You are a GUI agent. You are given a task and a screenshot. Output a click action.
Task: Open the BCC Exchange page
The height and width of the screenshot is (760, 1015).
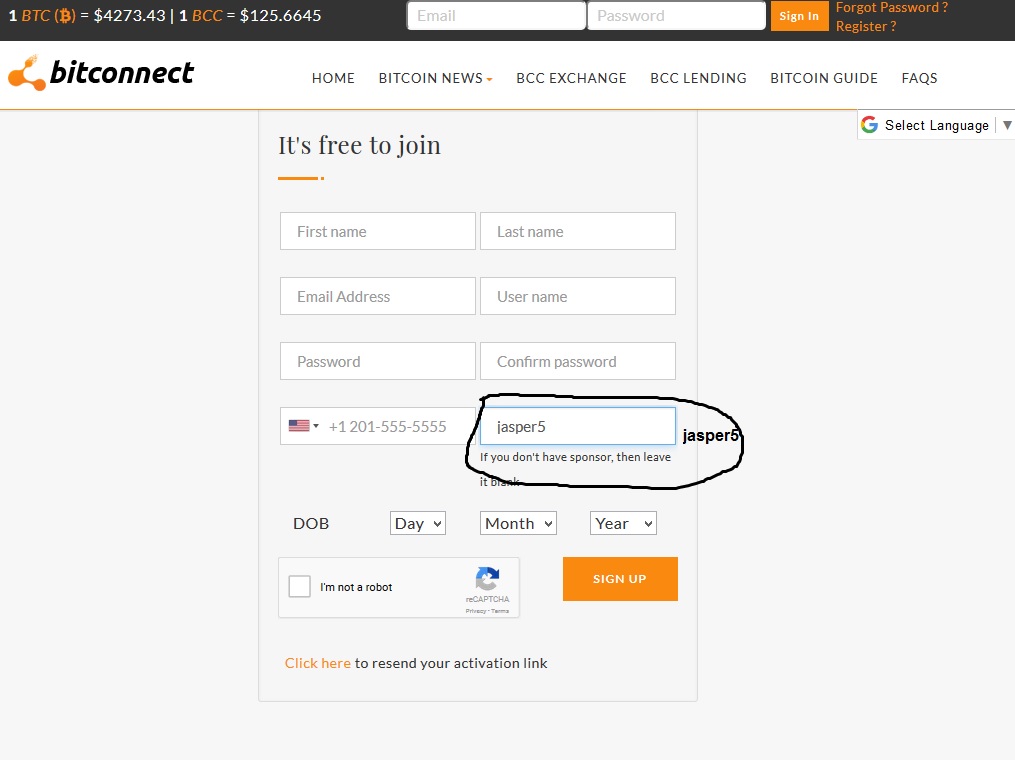point(571,78)
